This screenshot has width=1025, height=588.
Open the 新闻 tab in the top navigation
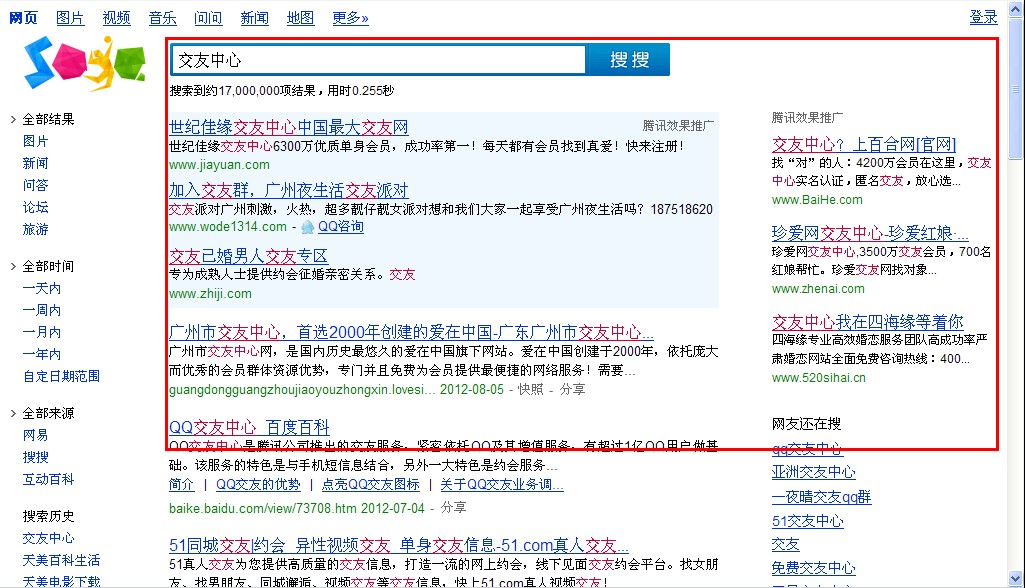point(255,18)
